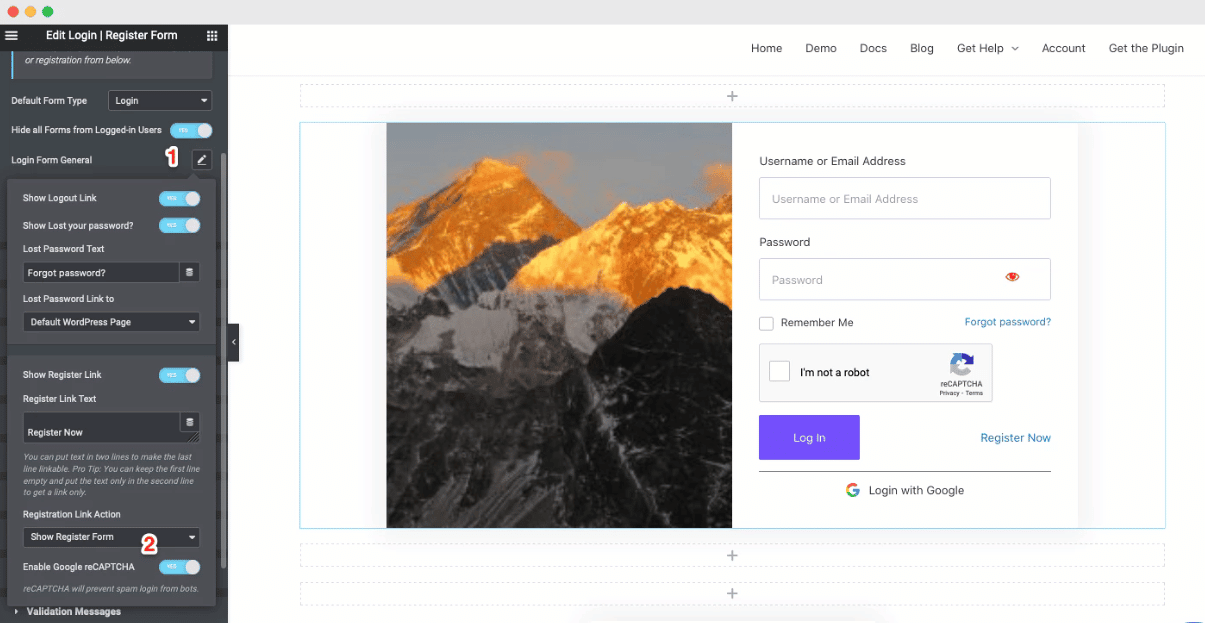Screen dimensions: 1205x623
Task: Click the Google logo icon
Action: [x=853, y=490]
